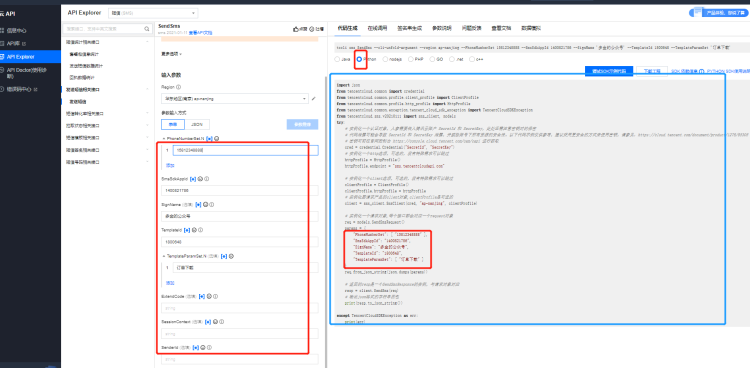Open the 在线调用 tab
Screen dimensions: 750x368
click(377, 28)
